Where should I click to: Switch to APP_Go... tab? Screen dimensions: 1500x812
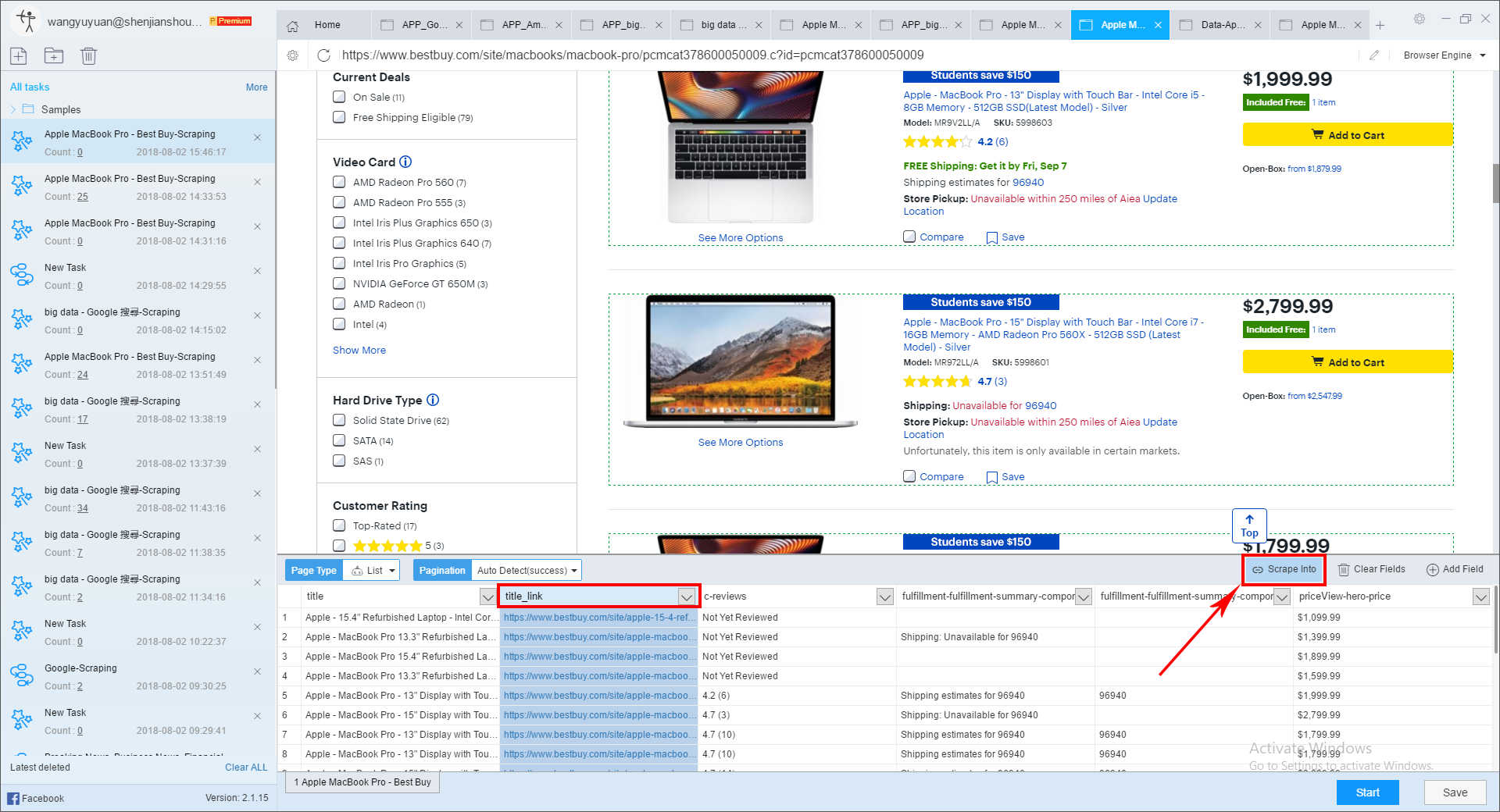tap(422, 25)
